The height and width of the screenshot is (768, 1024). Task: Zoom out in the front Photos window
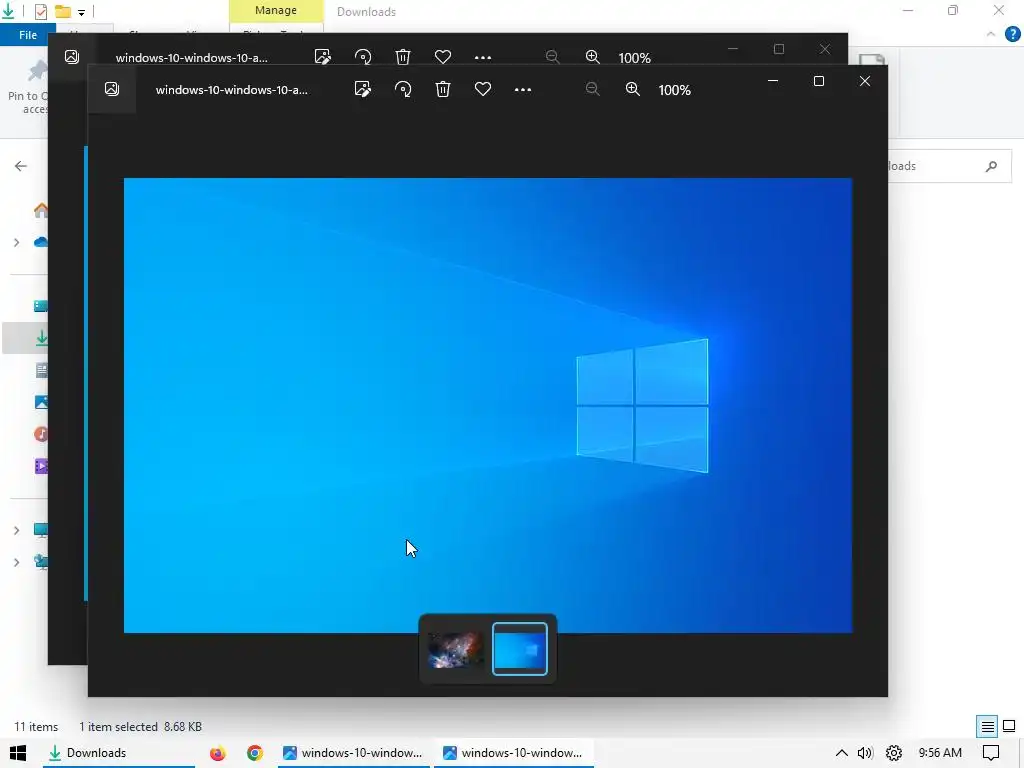(x=592, y=89)
